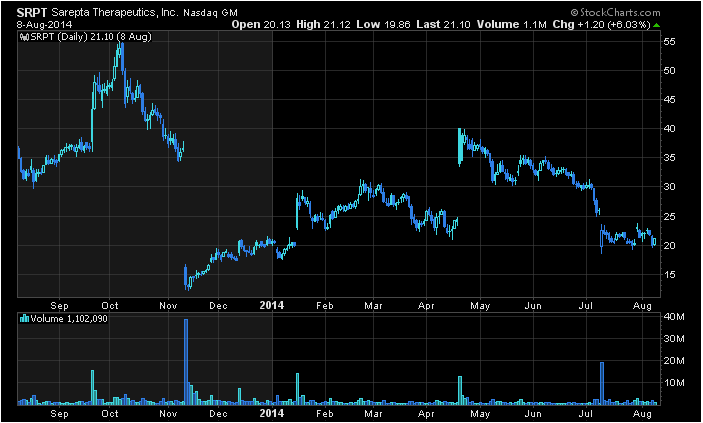This screenshot has width=703, height=423.
Task: Click the 8-Aug-2014 date in the header
Action: [44, 24]
